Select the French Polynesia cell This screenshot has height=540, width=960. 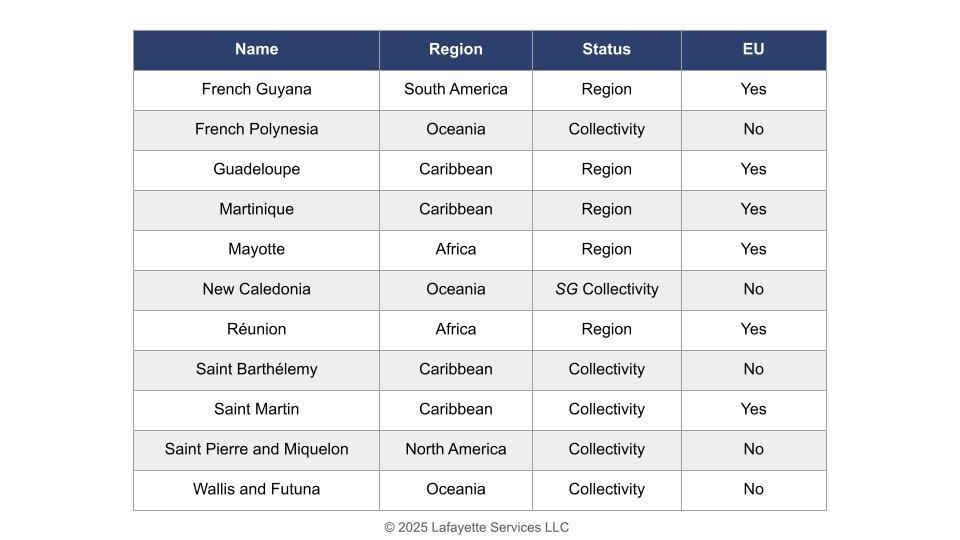tap(256, 129)
